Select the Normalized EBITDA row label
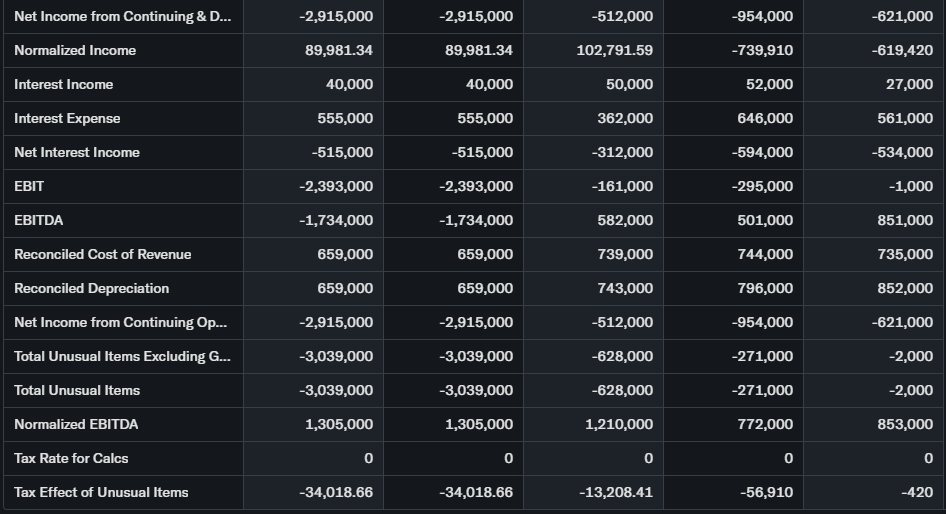The height and width of the screenshot is (514, 946). [76, 424]
